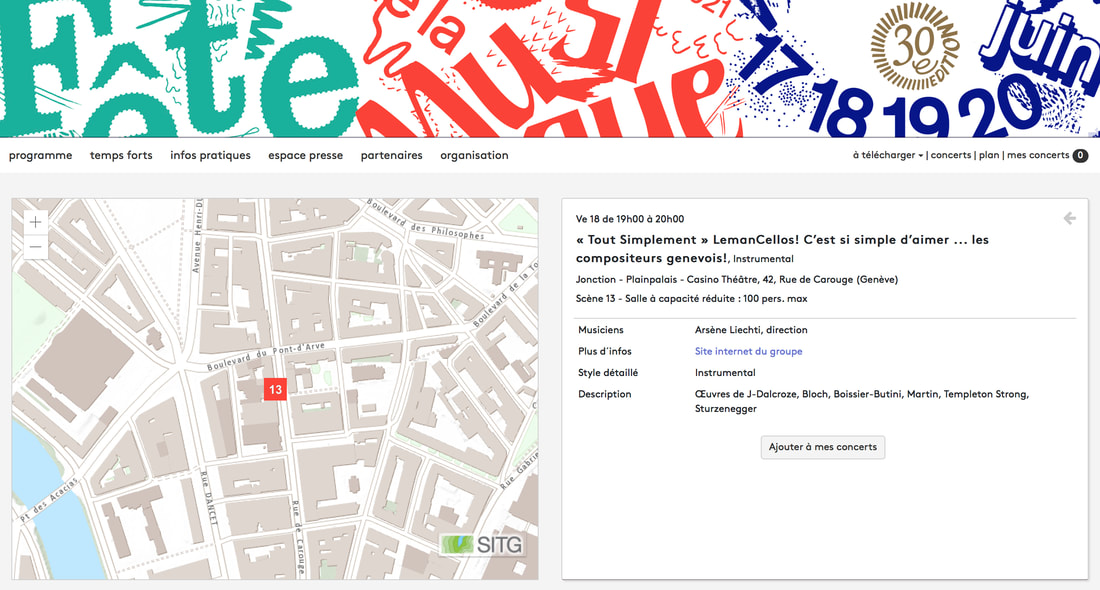Visit the Site internet du groupe link
1100x590 pixels.
(748, 352)
